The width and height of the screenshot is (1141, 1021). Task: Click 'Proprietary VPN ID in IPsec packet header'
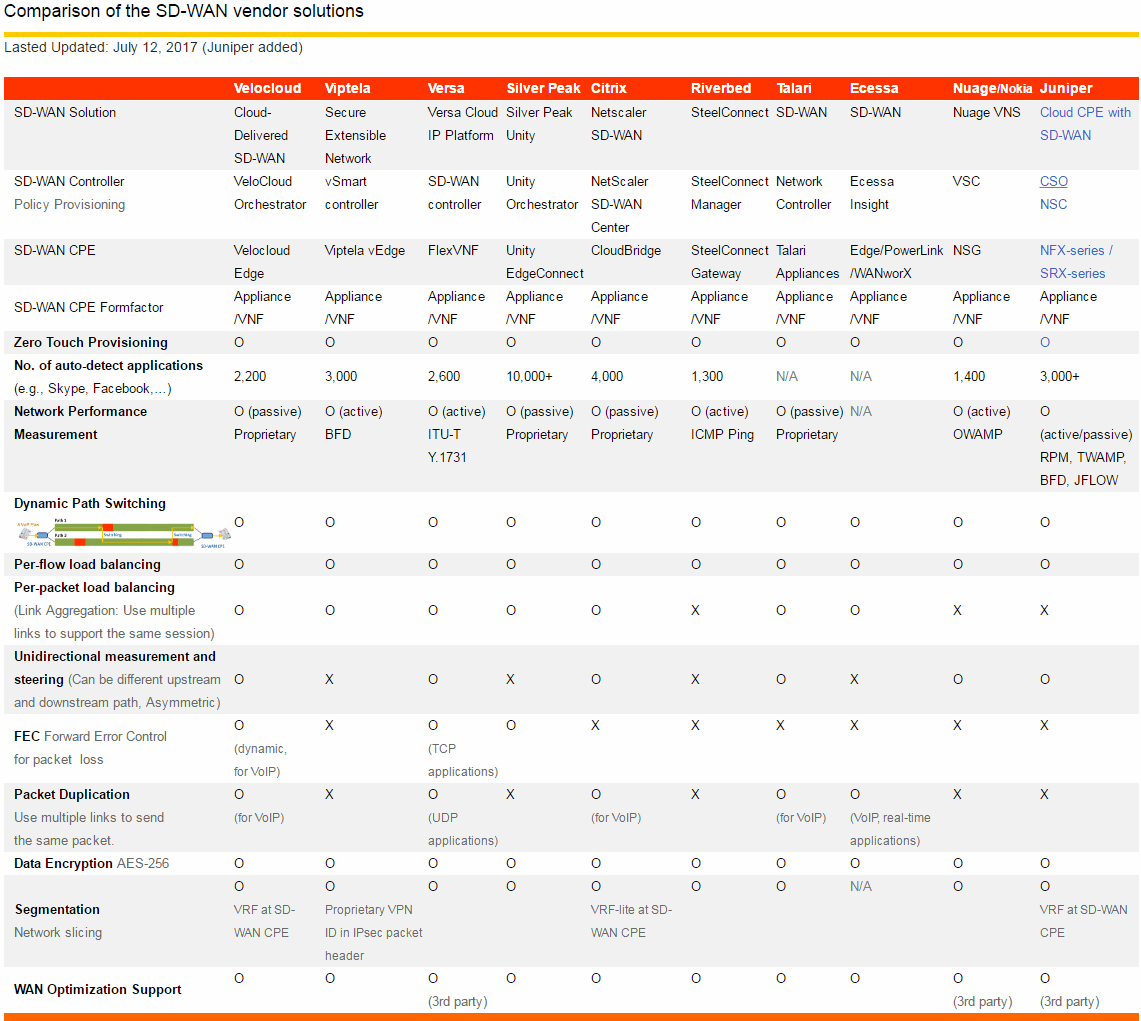[x=373, y=932]
